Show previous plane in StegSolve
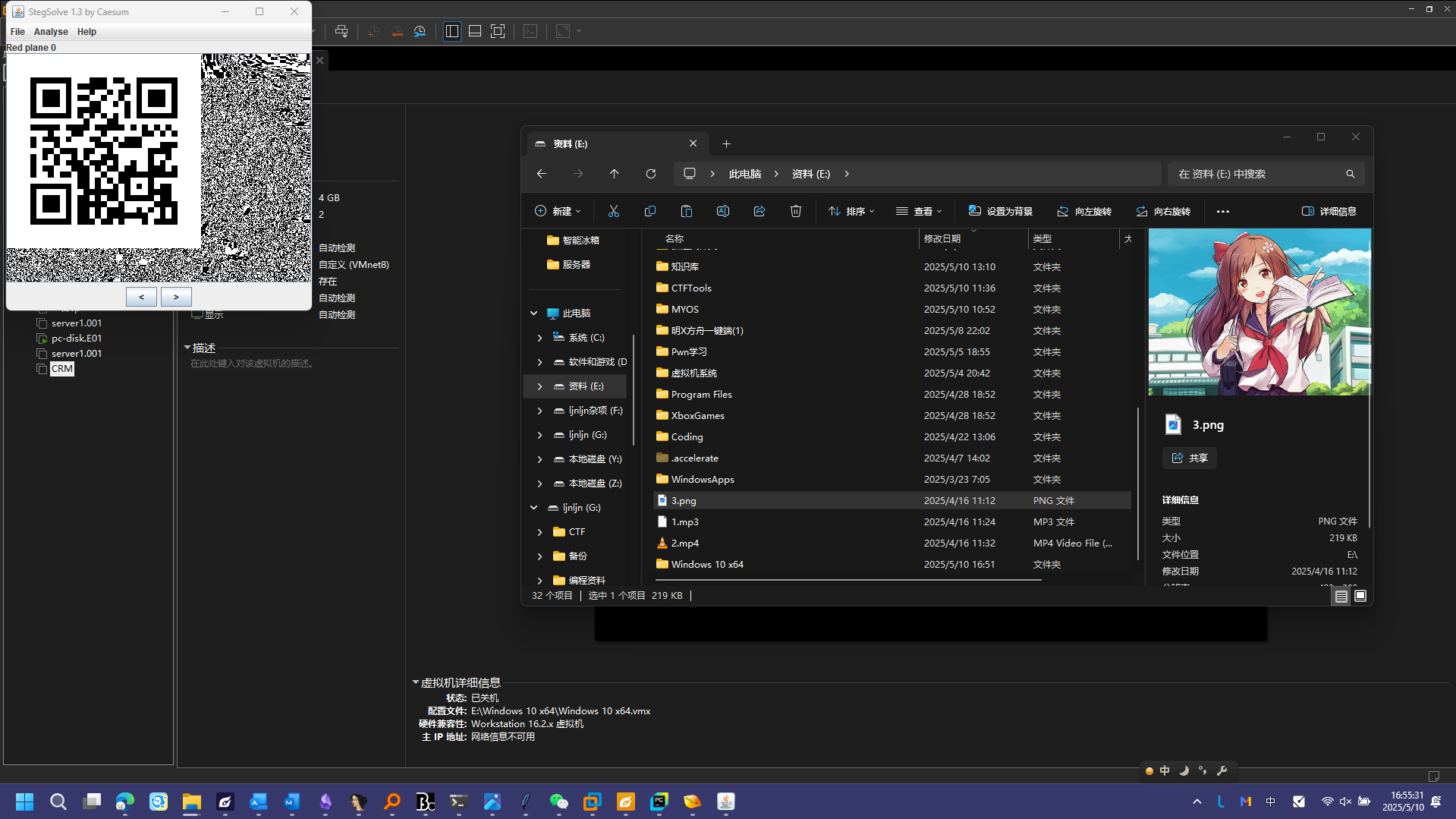Viewport: 1456px width, 819px height. (x=141, y=297)
